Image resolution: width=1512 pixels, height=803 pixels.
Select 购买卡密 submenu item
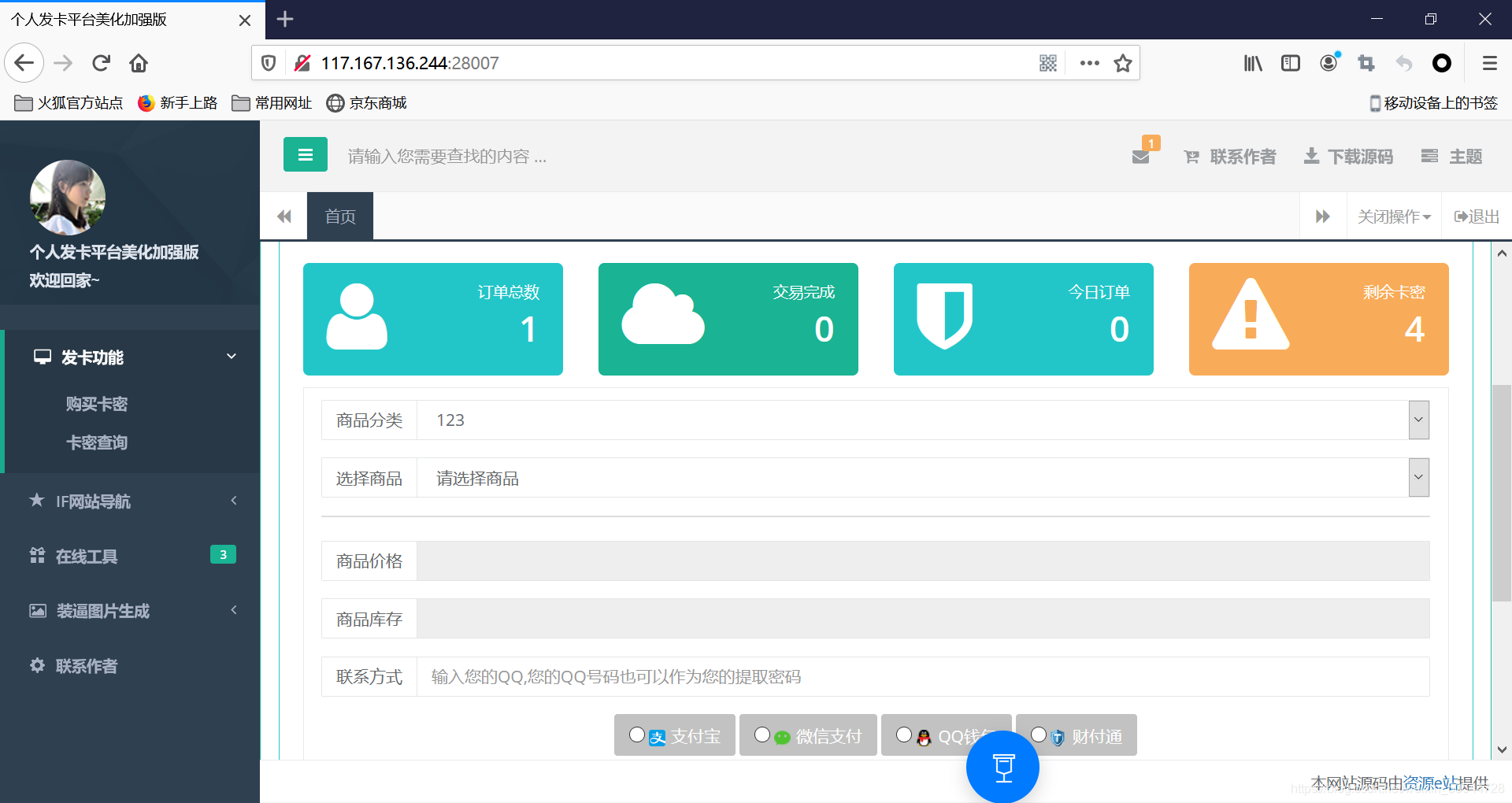[x=97, y=404]
